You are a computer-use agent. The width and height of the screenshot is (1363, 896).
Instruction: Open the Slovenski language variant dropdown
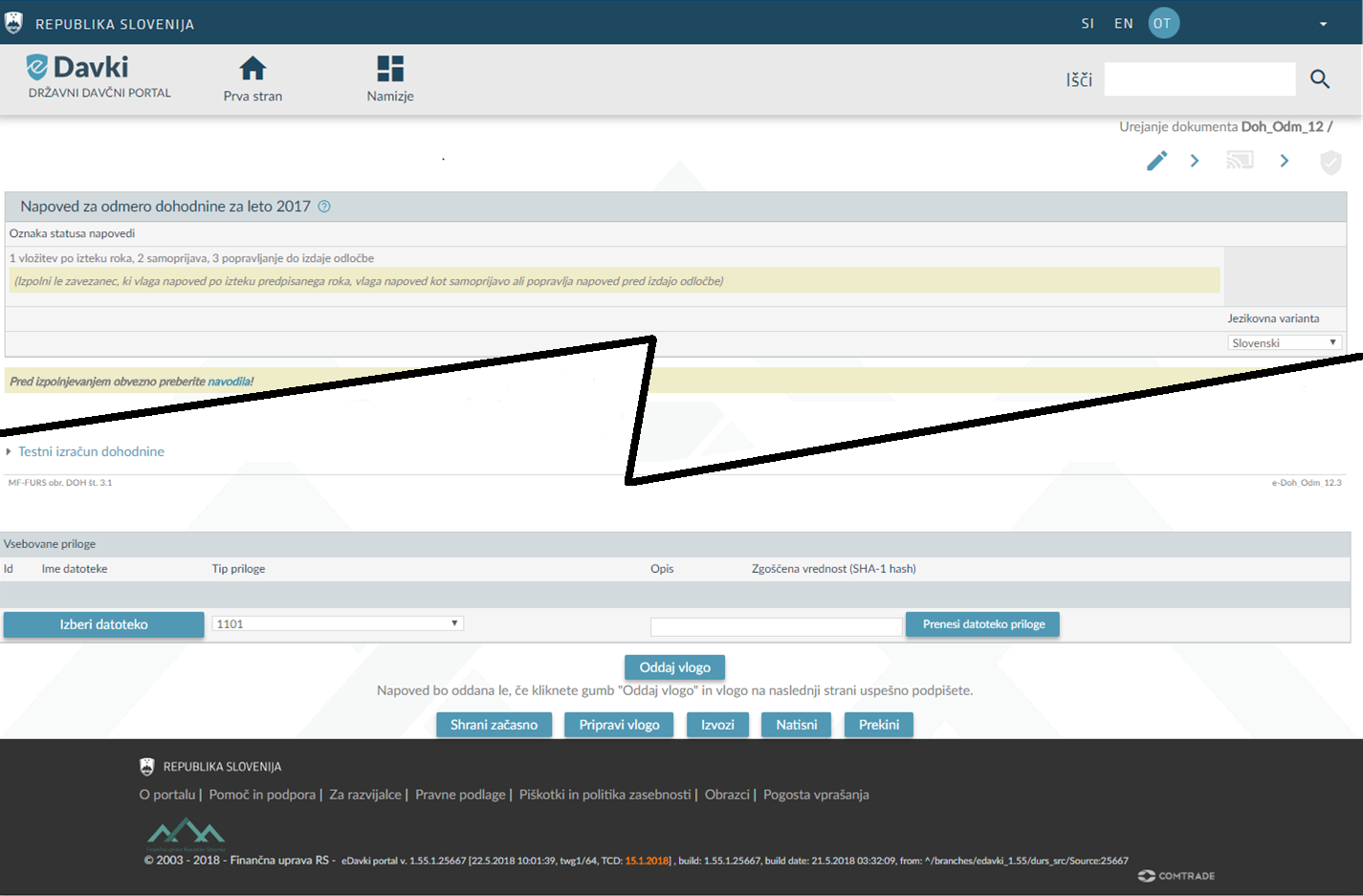click(1285, 343)
